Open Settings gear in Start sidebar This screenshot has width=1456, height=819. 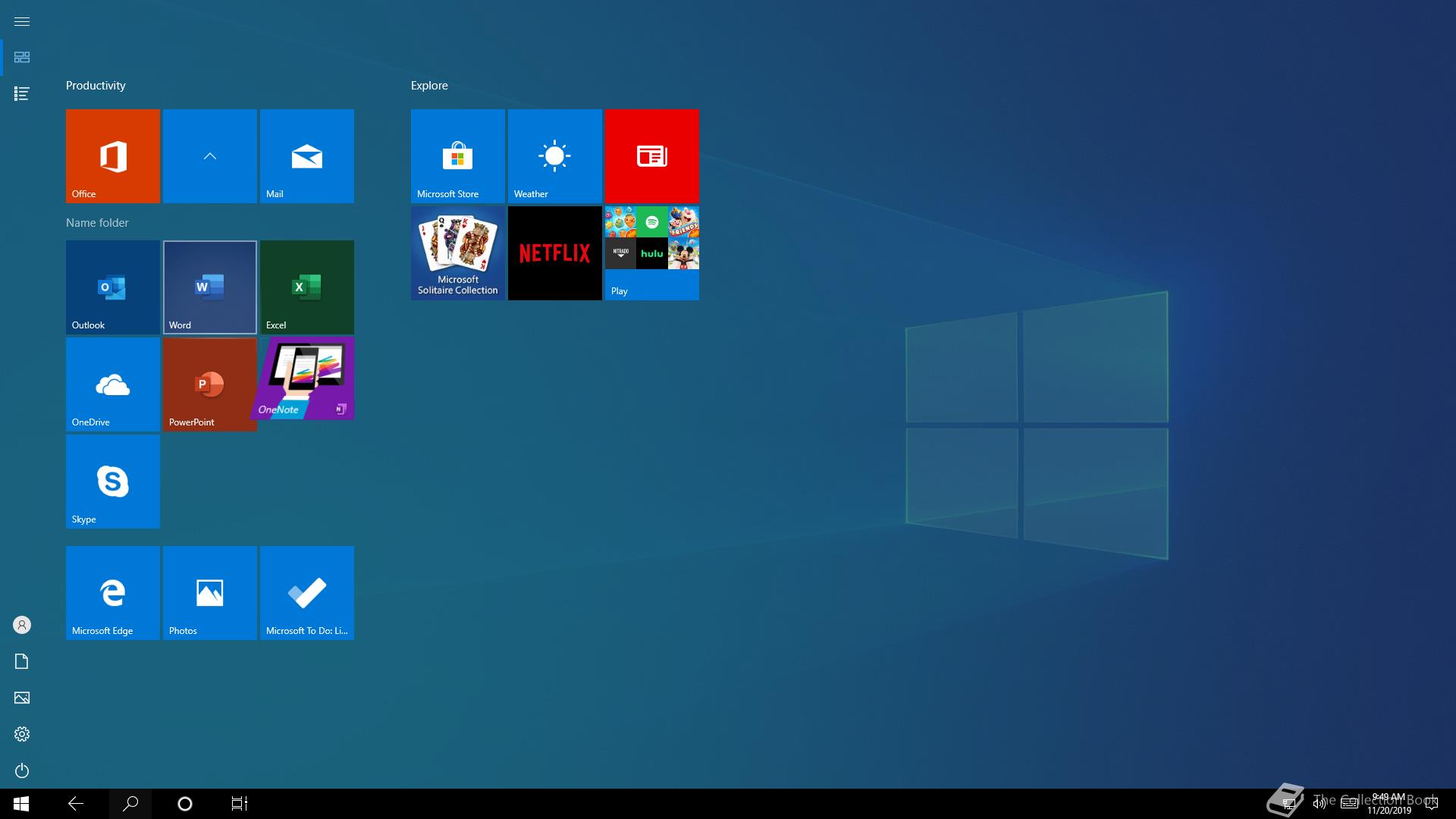22,734
